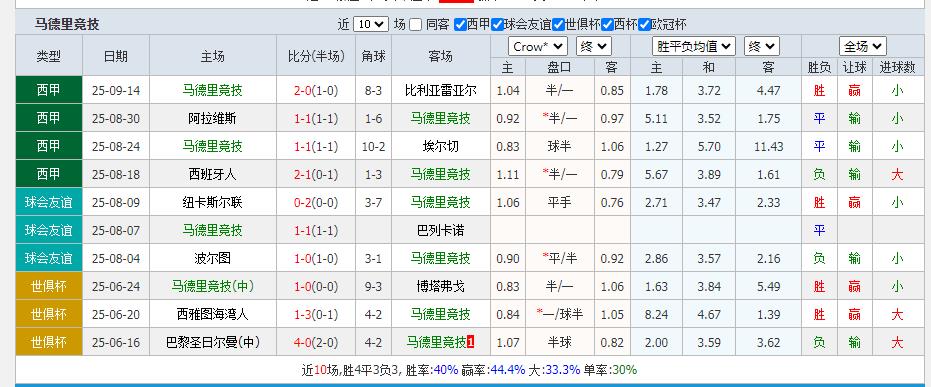Click 巴黎圣日尔曼(中) home team link

tap(213, 342)
